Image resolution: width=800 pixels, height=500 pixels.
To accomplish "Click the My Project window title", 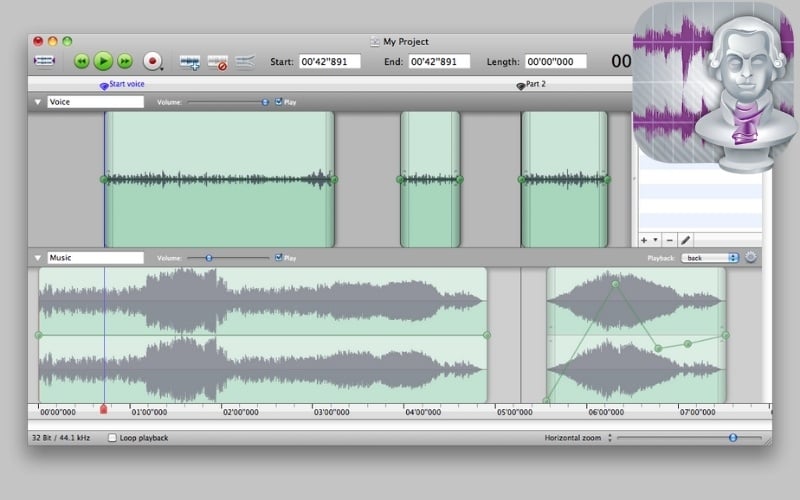I will coord(406,42).
